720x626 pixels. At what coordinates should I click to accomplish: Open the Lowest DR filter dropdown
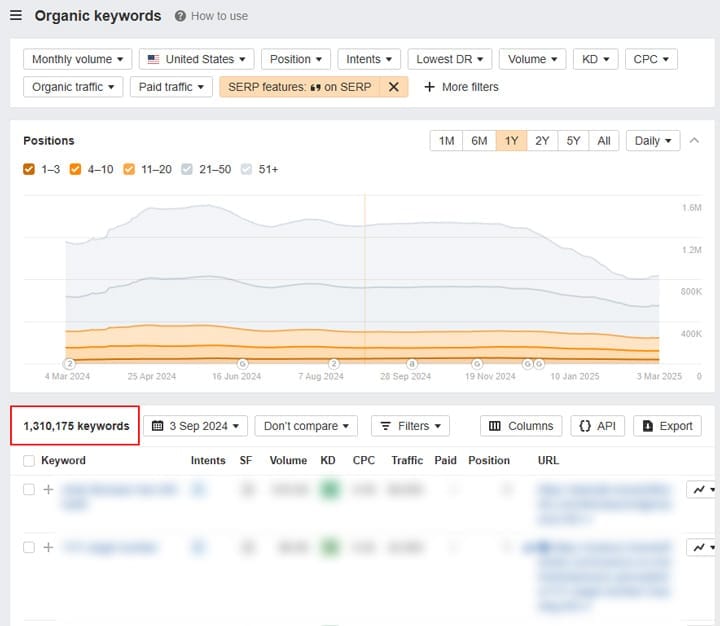click(450, 59)
